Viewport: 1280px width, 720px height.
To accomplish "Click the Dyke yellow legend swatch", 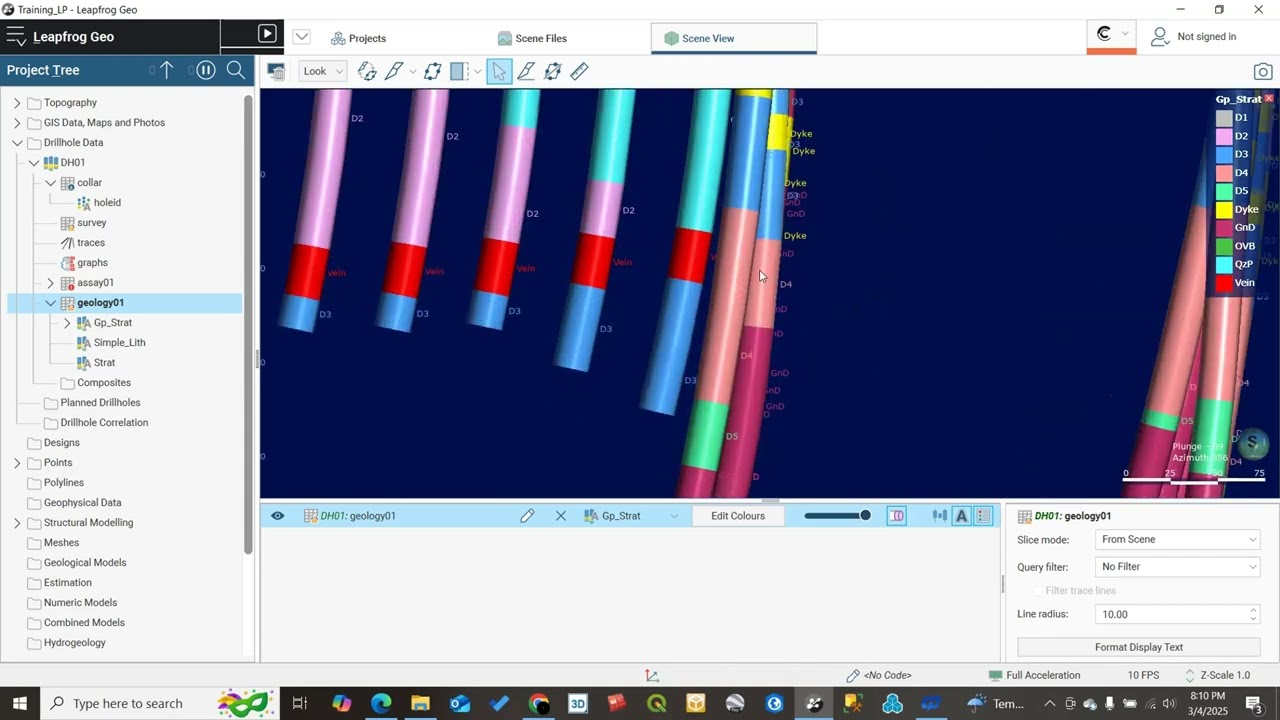I will [x=1223, y=210].
